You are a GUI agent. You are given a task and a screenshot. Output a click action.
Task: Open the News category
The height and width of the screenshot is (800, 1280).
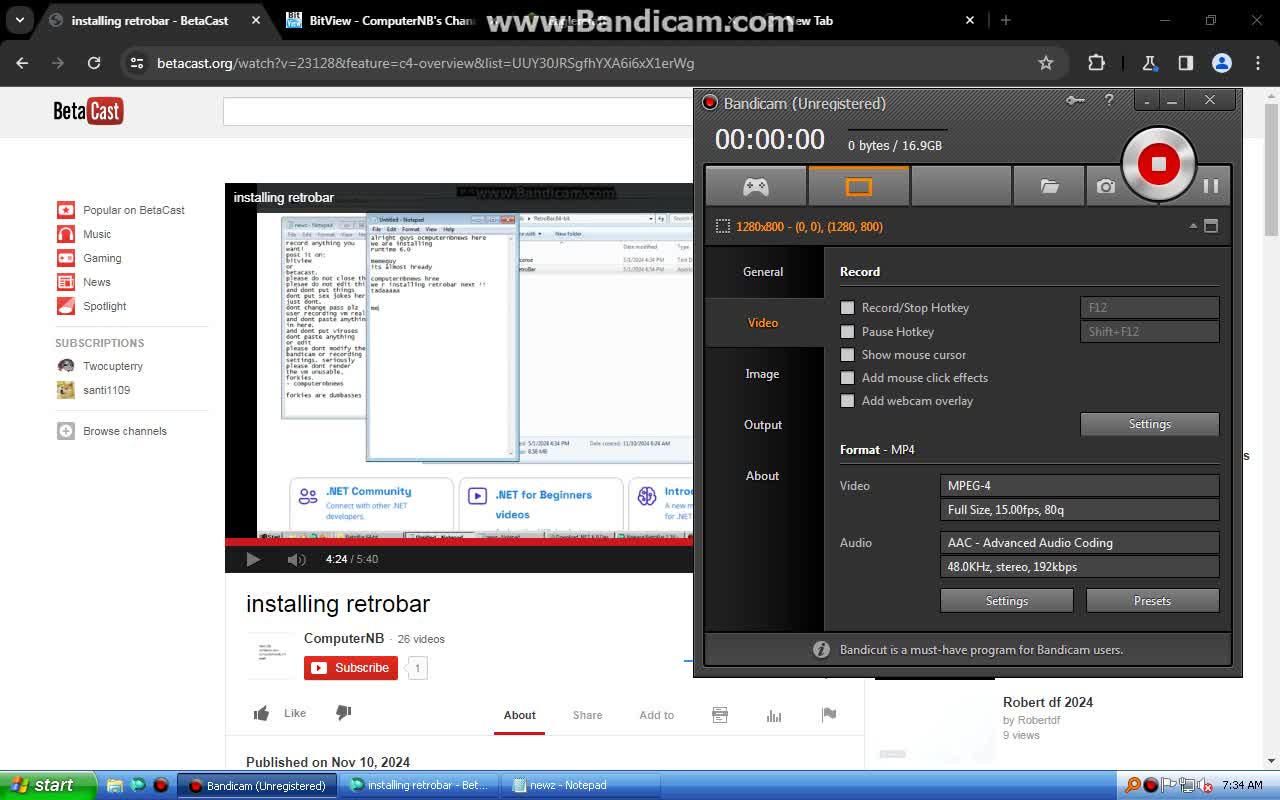(x=97, y=282)
